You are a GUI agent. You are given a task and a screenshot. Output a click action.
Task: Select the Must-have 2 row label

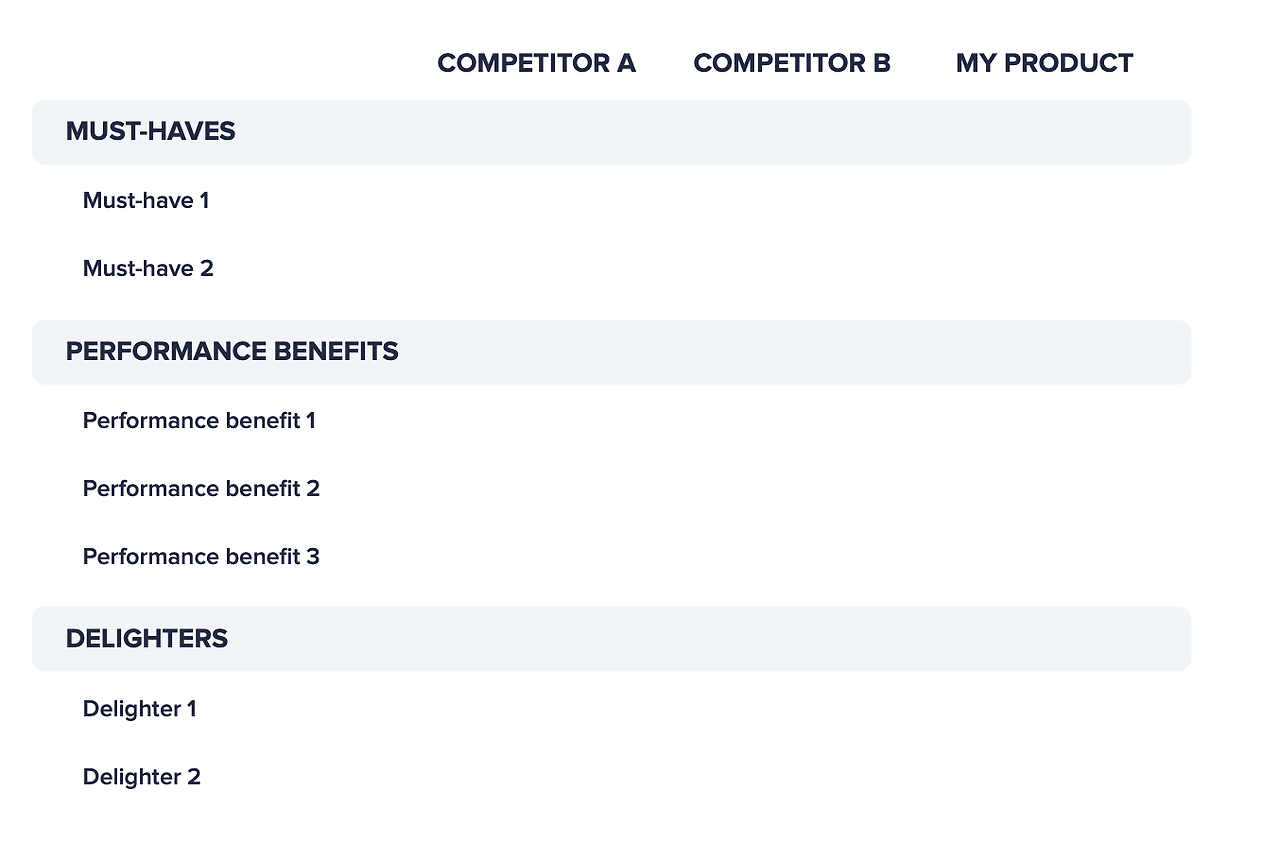[x=148, y=268]
